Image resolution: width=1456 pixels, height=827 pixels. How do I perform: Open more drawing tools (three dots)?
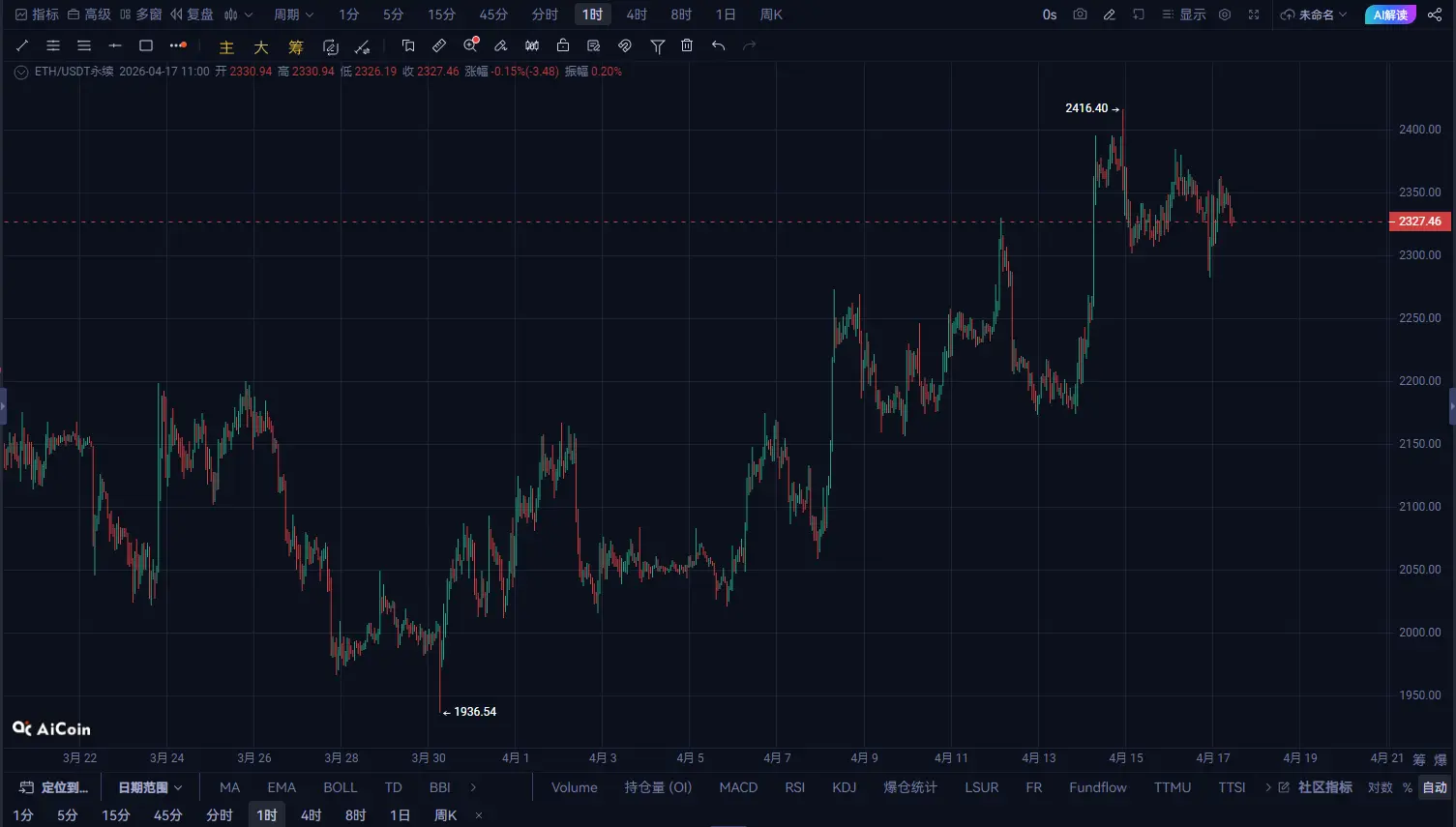(x=178, y=45)
